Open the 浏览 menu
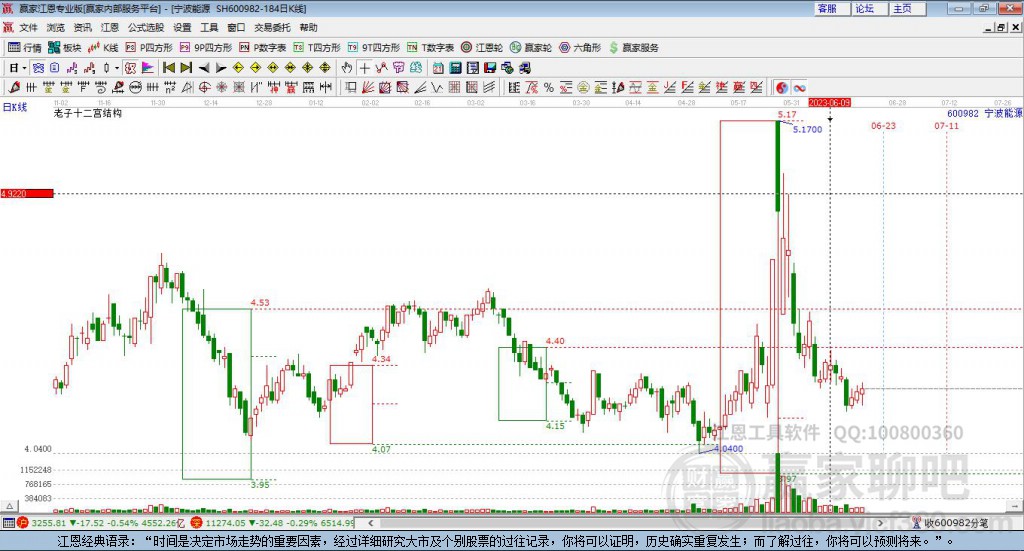Screen dimensions: 1024x551 [56, 27]
